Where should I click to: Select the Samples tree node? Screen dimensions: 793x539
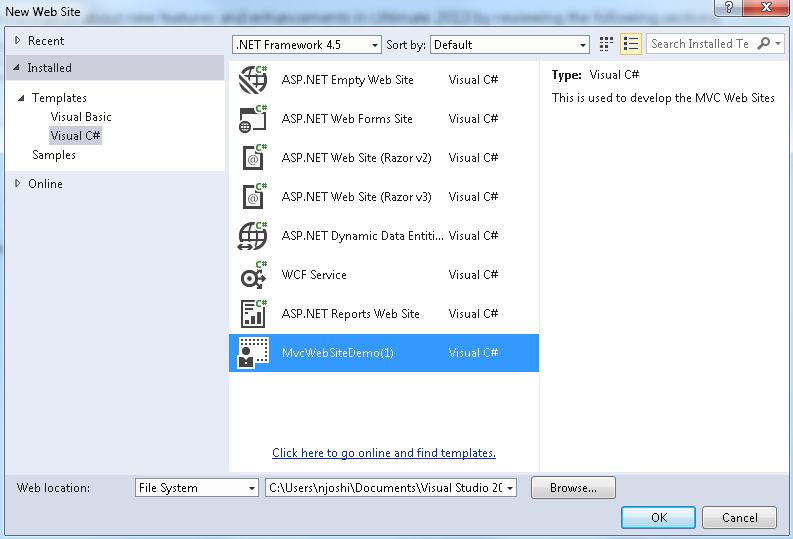[54, 155]
